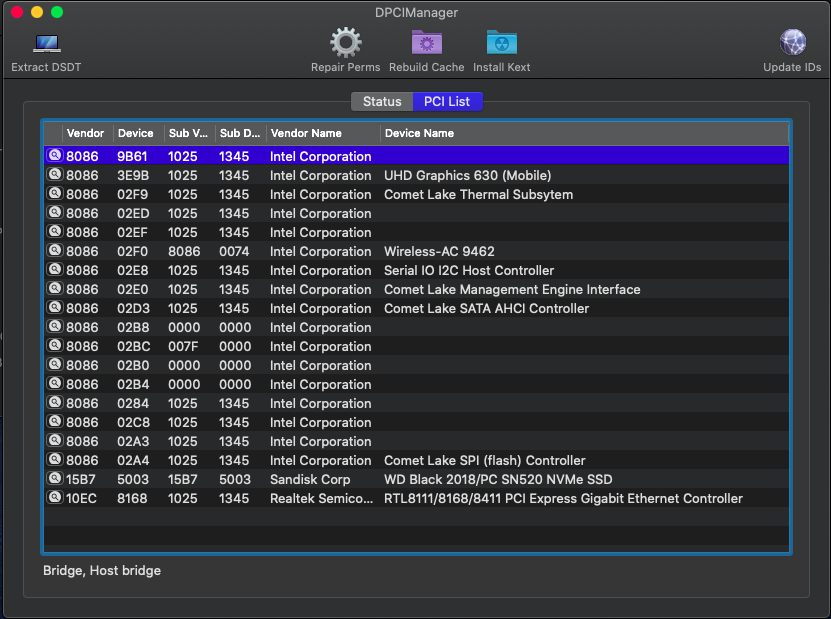Click lookup icon in device 02F9 row
This screenshot has height=619, width=831.
55,193
